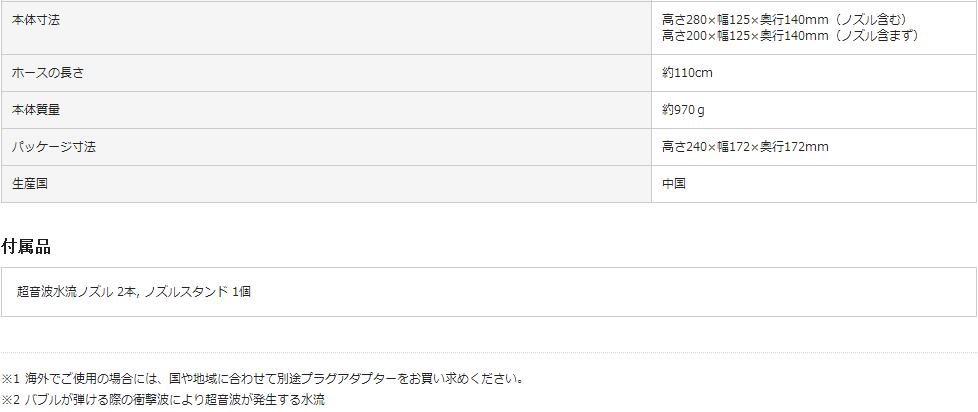
Task: Click the 生産国 row label
Action: click(29, 184)
